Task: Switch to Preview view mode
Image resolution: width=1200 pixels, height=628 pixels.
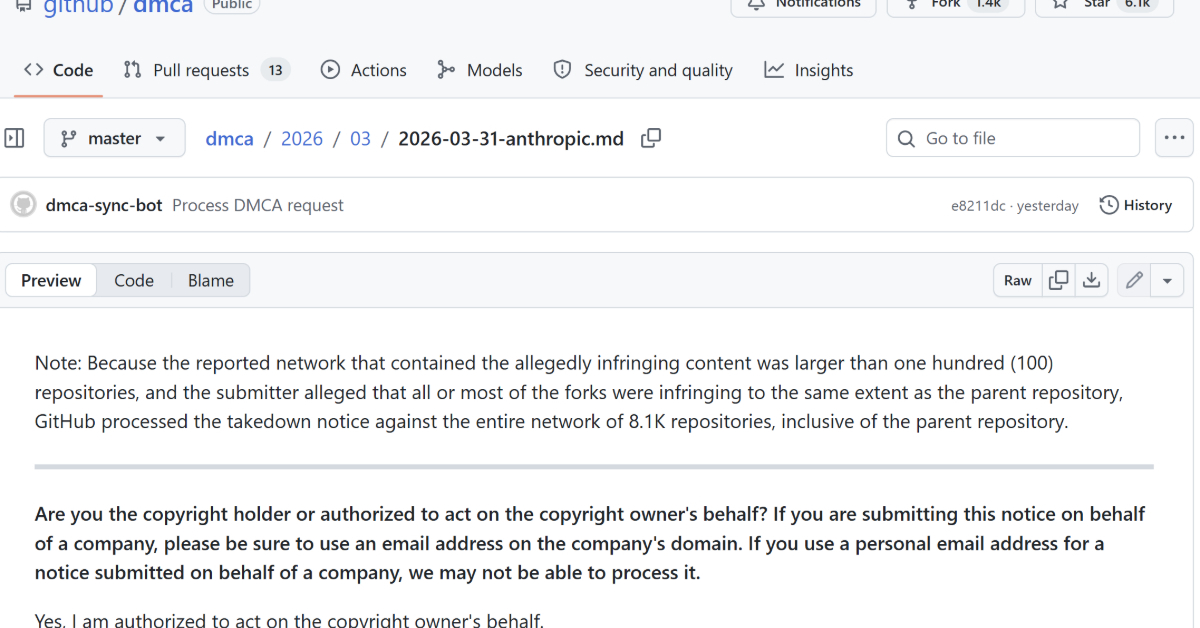Action: tap(51, 281)
